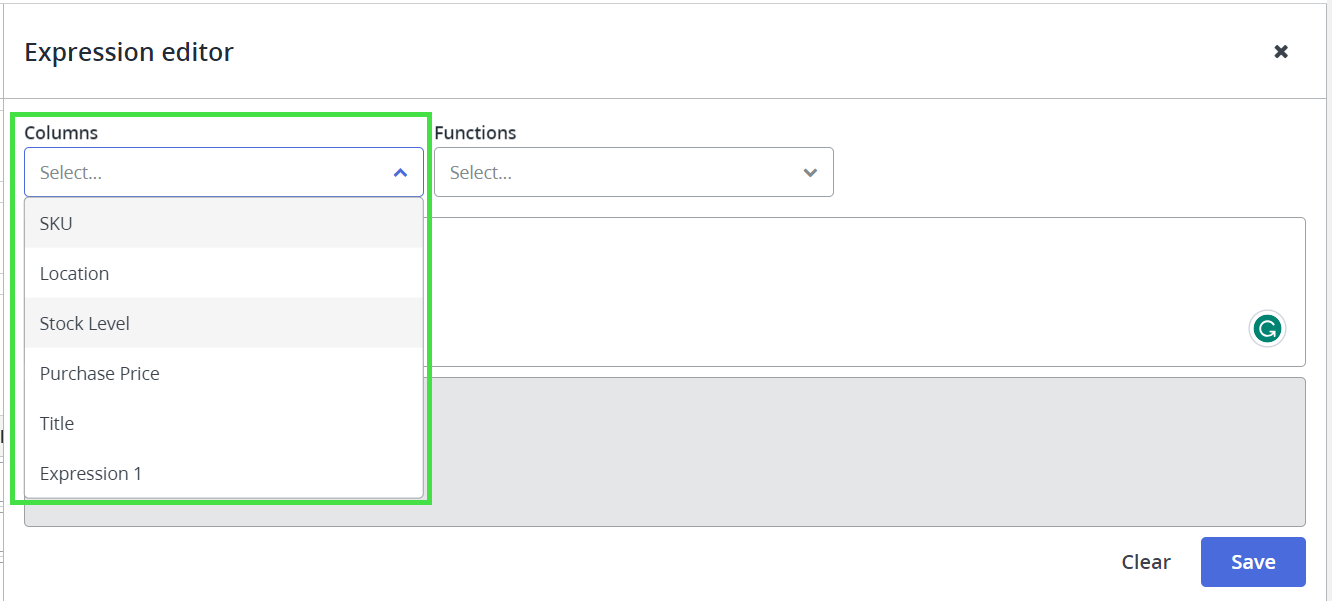The height and width of the screenshot is (601, 1332).
Task: Expand the Functions dropdown arrow
Action: pyautogui.click(x=810, y=173)
